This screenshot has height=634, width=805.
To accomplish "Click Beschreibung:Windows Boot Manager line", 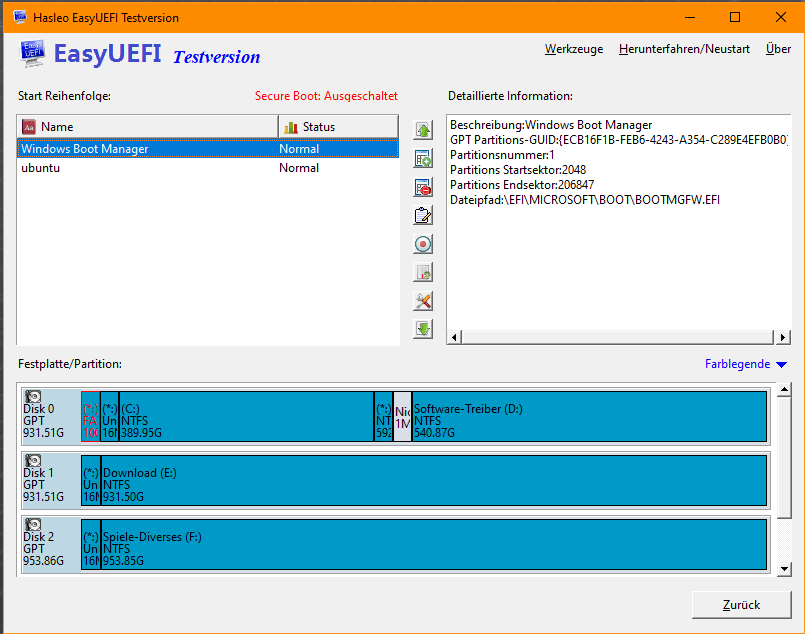I will 551,125.
